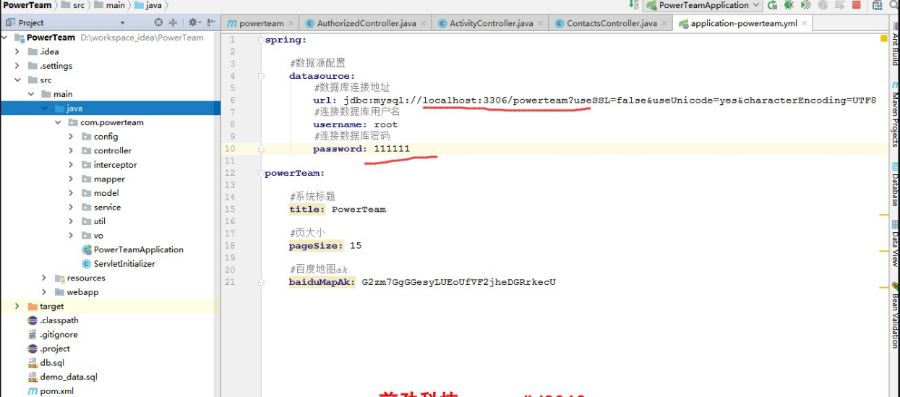Click Scroll from Source target icon
900x397 pixels.
tap(159, 22)
